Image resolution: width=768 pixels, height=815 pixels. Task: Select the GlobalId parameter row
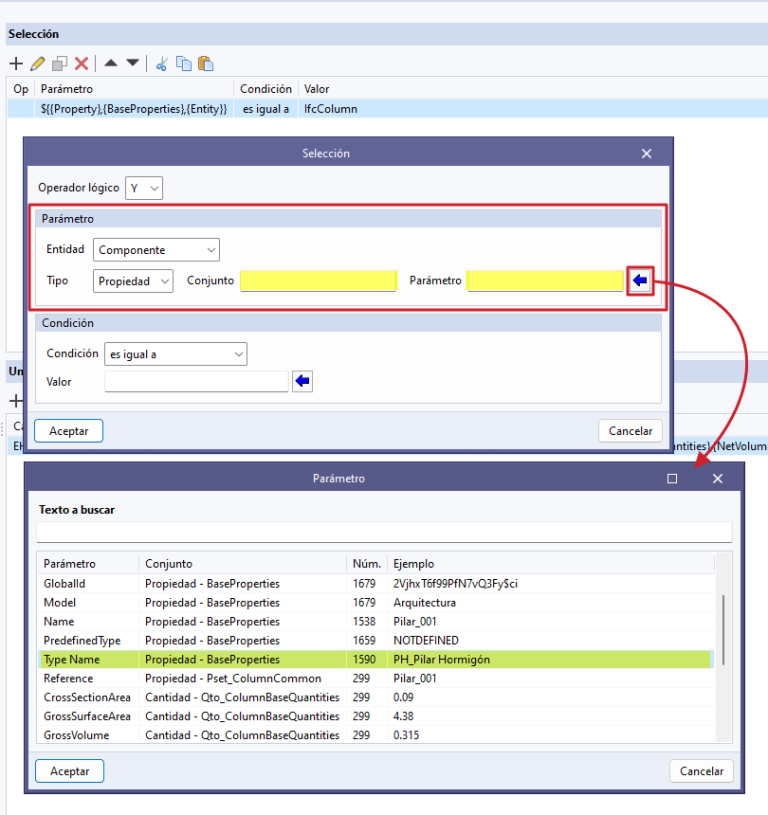point(376,584)
